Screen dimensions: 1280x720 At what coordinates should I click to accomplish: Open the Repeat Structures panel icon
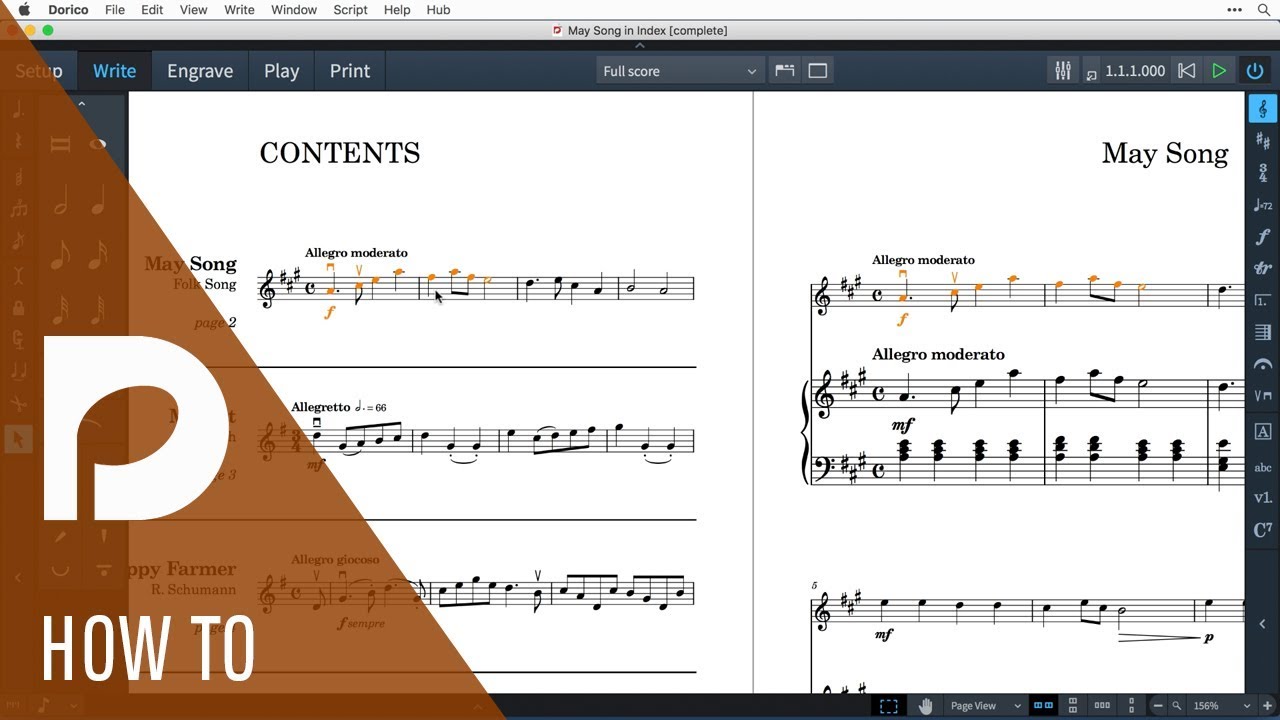point(1262,300)
